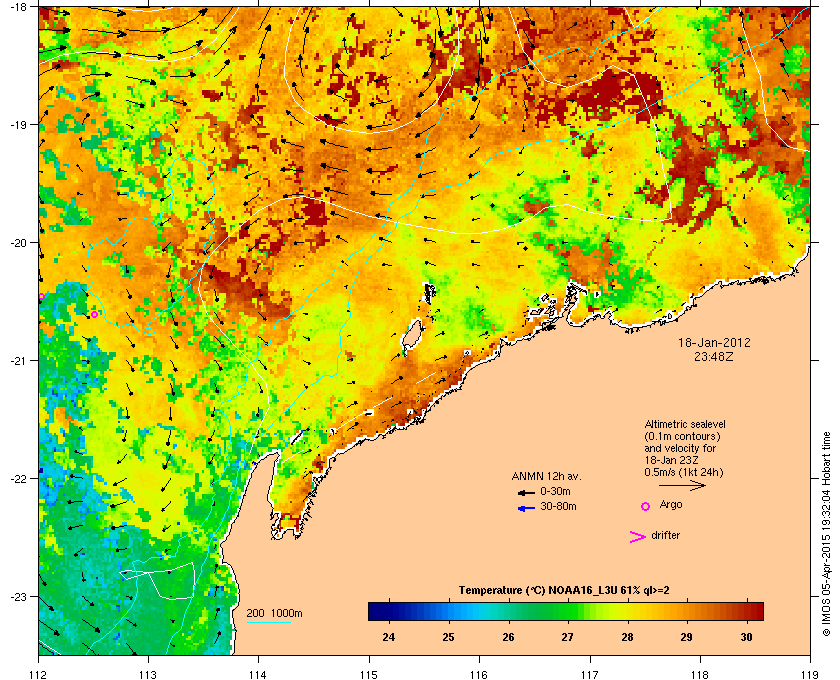Click the '200 1000m' isobath label
Screen dimensions: 840x680
(274, 614)
